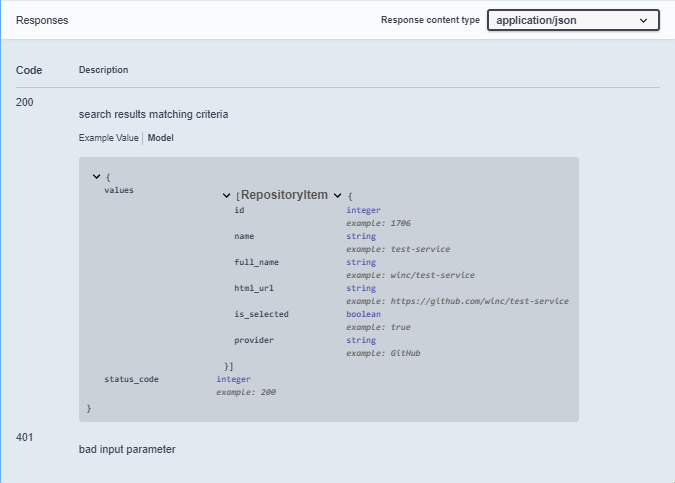The image size is (675, 483).
Task: Click 'search results matching criteria' description
Action: coord(153,114)
